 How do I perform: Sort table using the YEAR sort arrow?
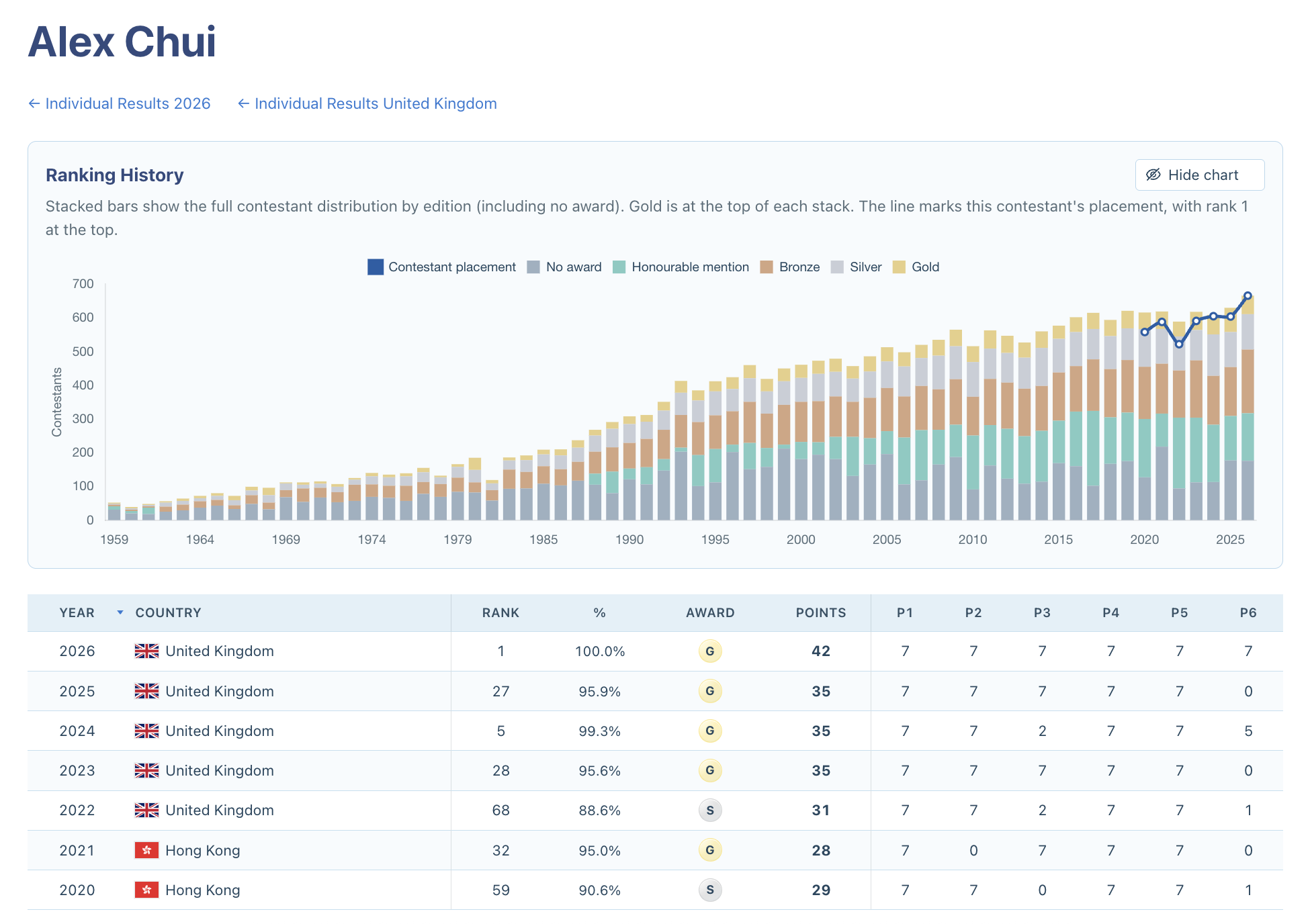[120, 612]
